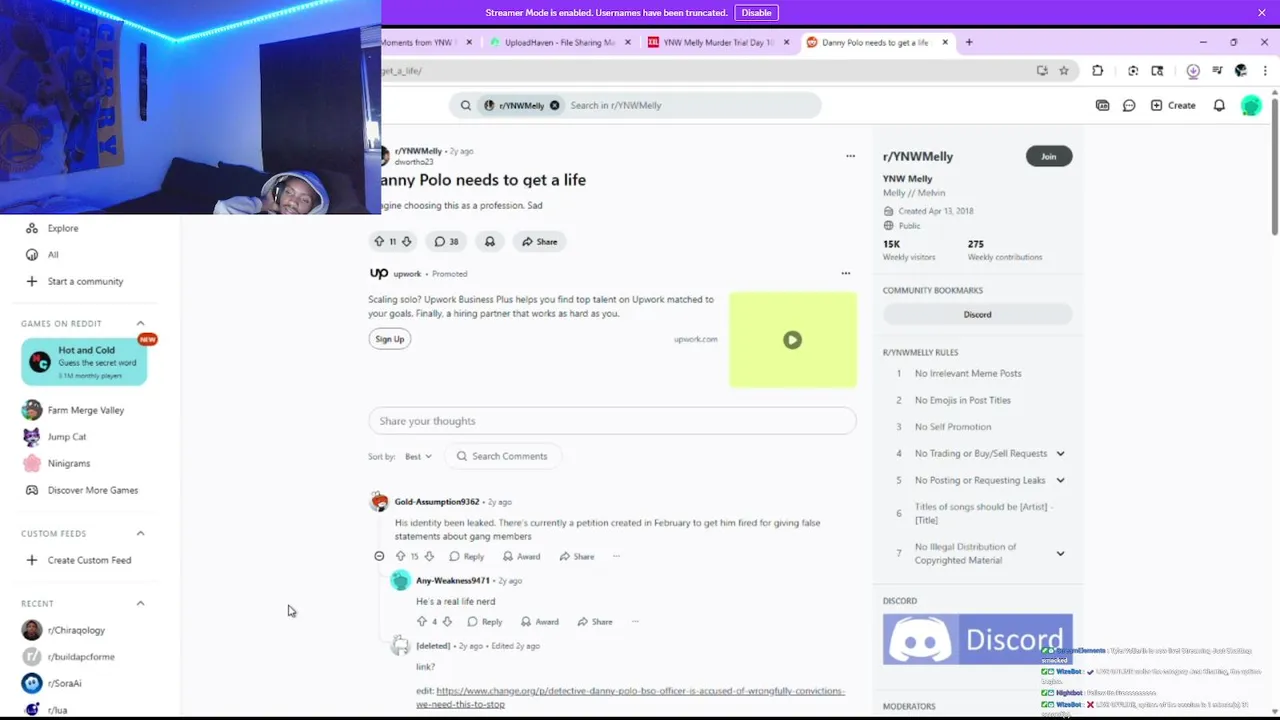Collapse the Games on Reddit section
This screenshot has width=1280, height=720.
pos(140,323)
